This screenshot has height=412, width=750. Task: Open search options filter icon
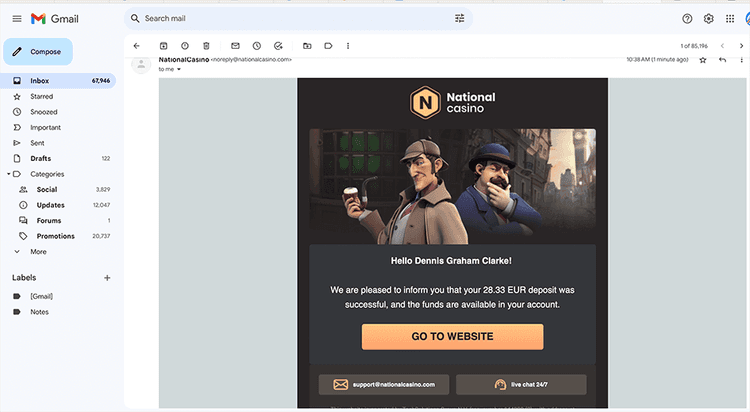459,18
